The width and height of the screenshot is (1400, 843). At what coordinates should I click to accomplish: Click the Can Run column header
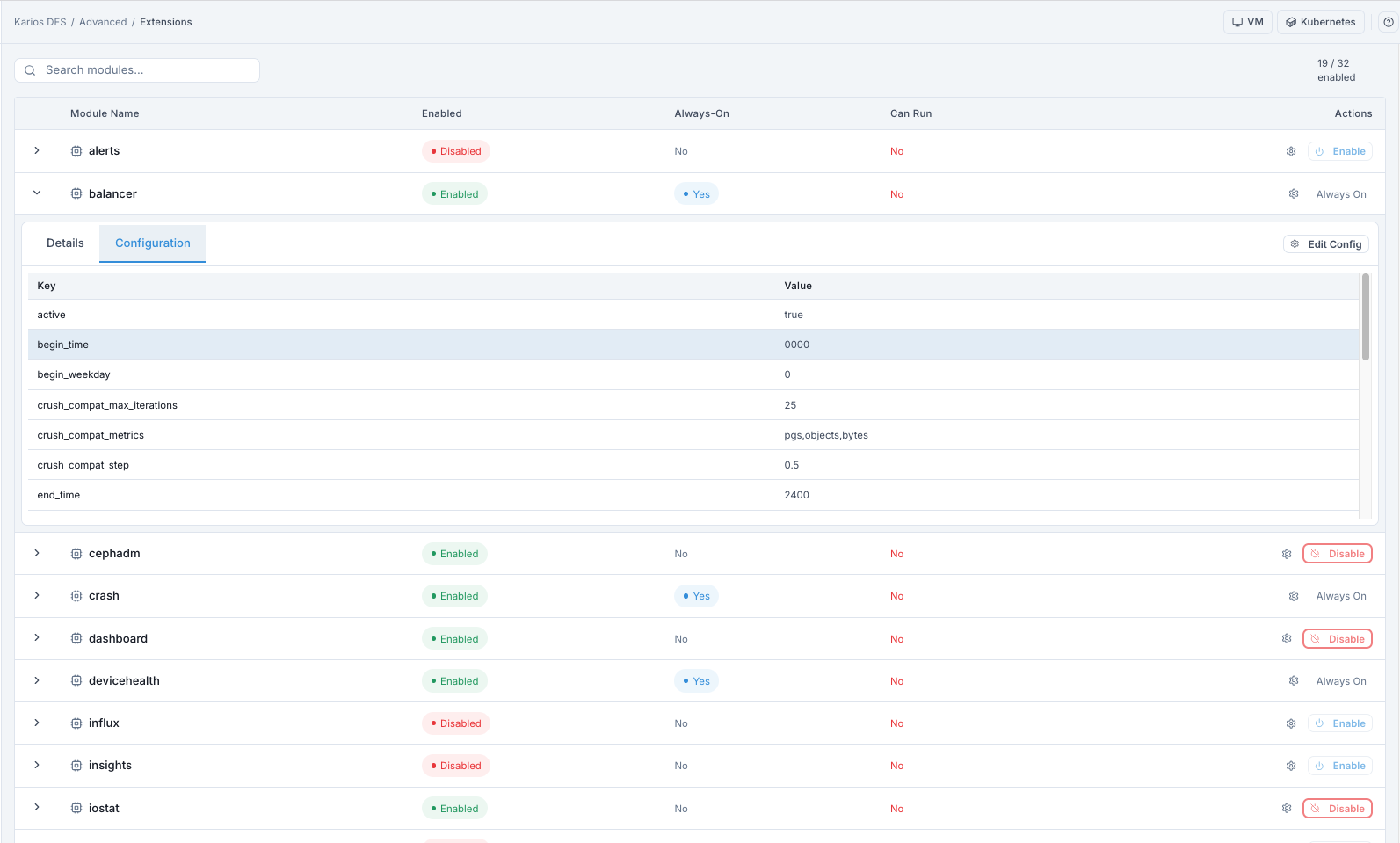[911, 113]
